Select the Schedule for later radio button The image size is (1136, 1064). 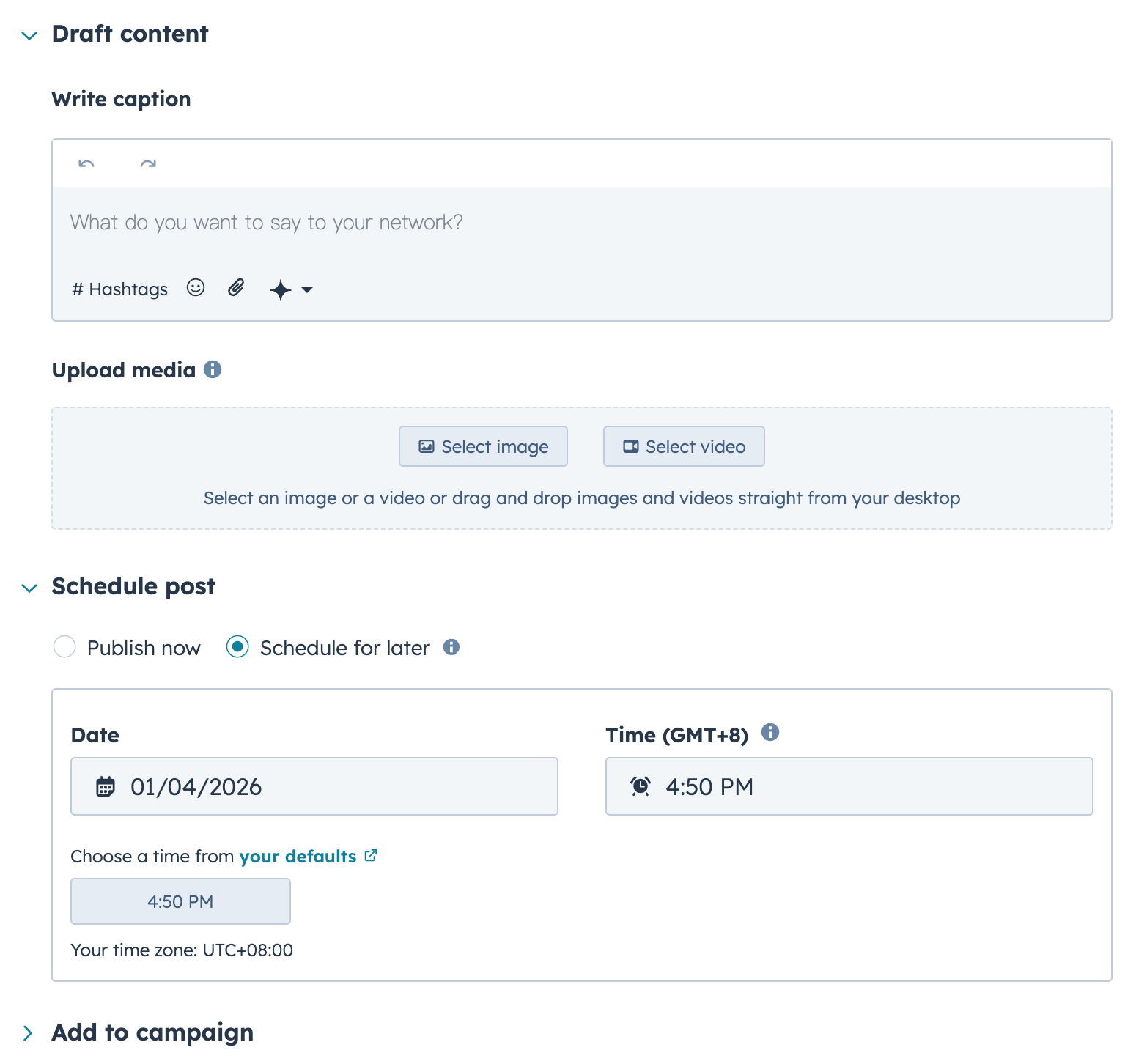(237, 647)
